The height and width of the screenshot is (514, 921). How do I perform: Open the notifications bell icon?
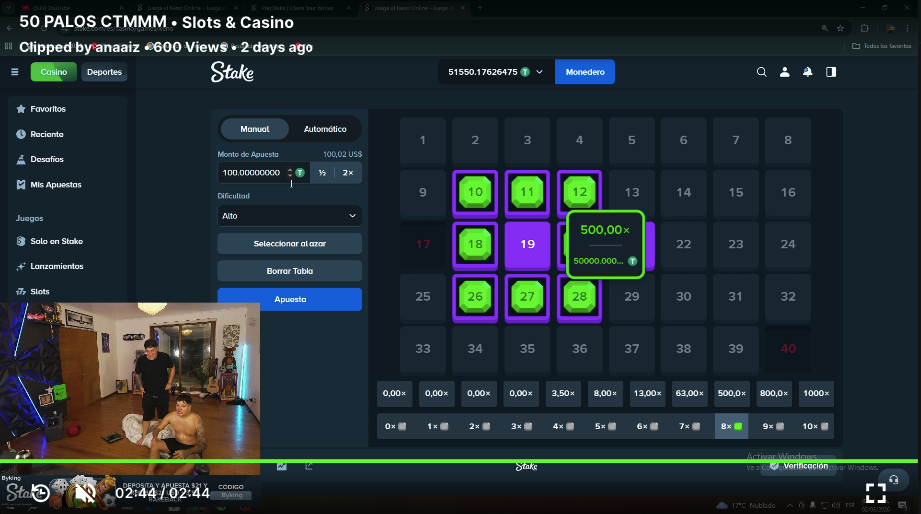pyautogui.click(x=808, y=72)
